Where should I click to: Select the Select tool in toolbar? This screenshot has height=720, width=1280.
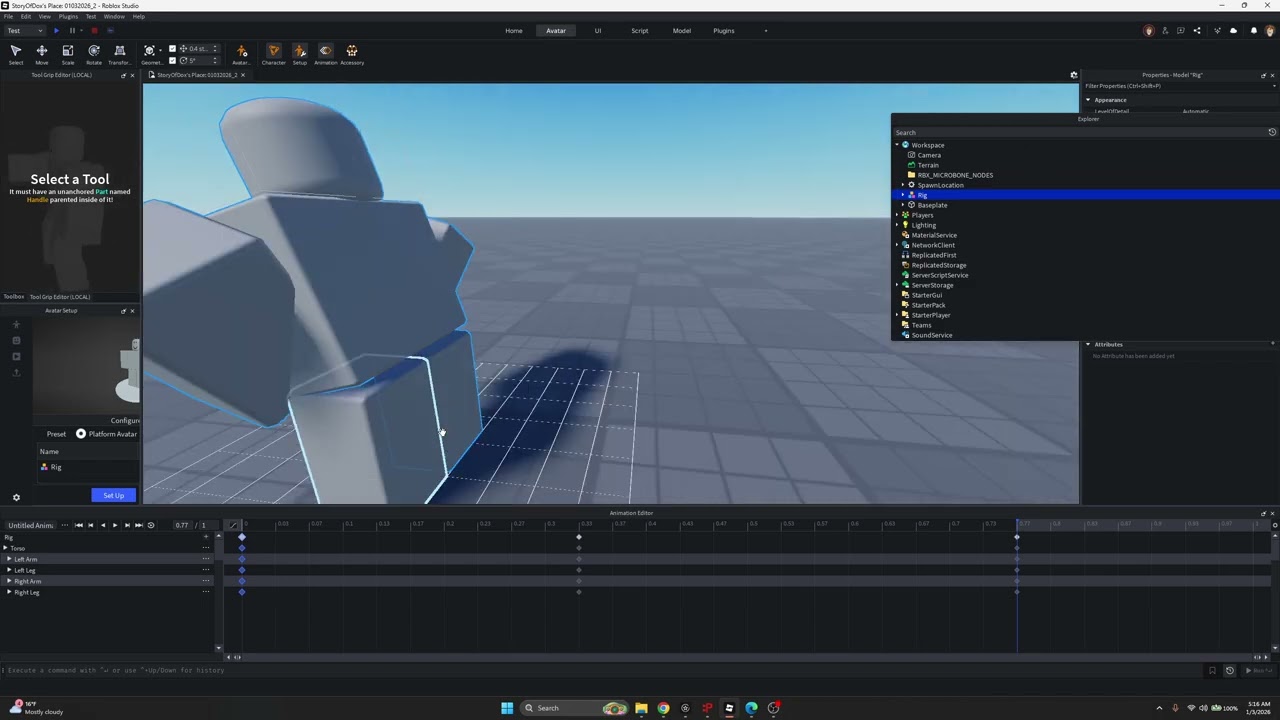tap(16, 54)
